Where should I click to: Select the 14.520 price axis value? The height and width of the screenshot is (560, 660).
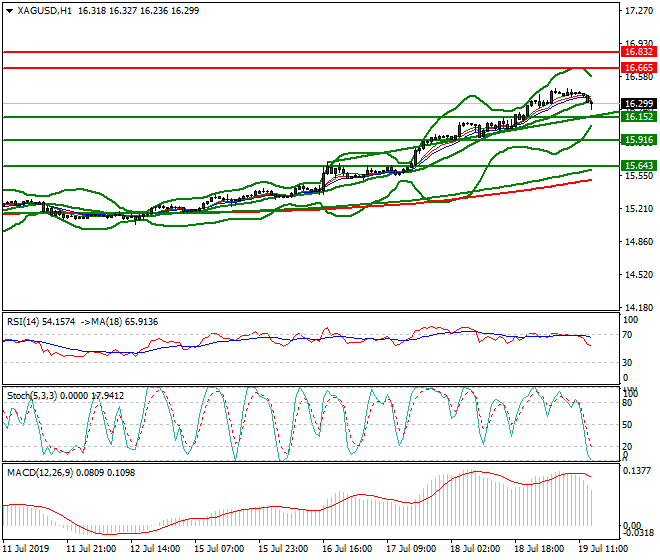(639, 275)
